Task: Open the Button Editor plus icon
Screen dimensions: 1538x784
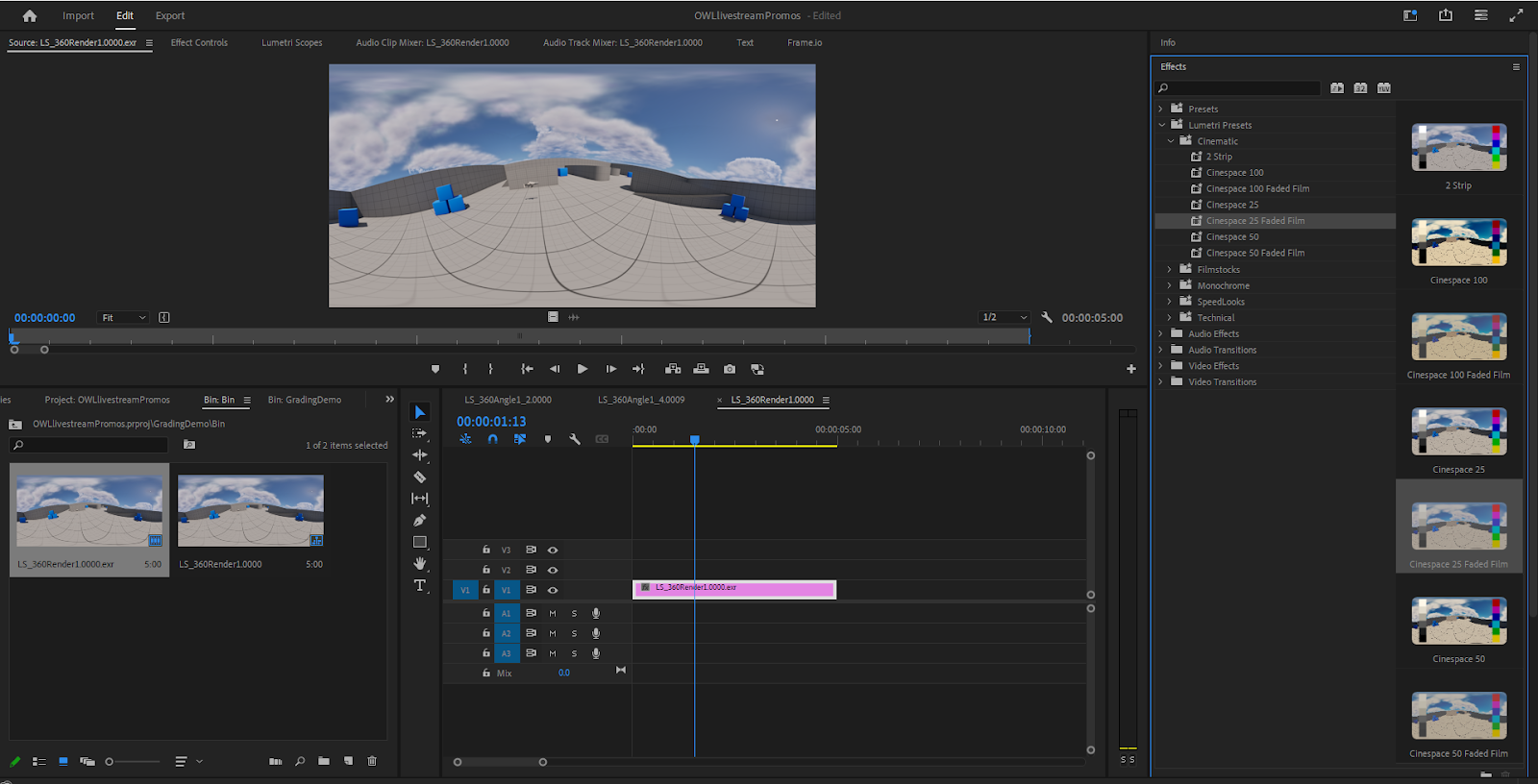Action: pos(1131,369)
